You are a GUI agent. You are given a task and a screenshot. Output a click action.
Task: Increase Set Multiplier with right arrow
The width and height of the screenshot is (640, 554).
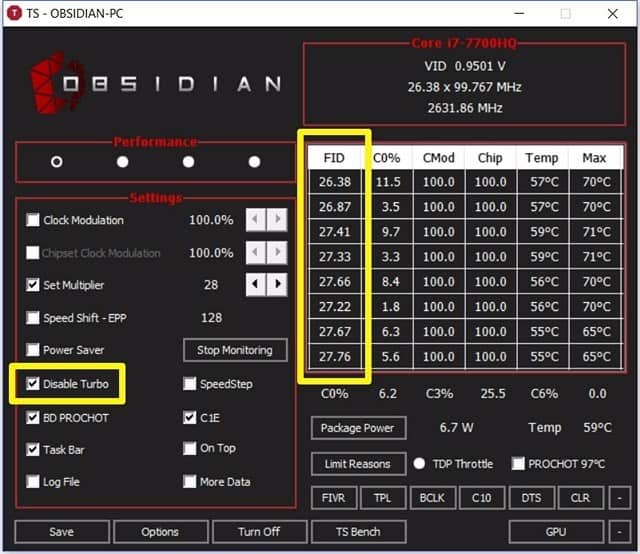[x=277, y=284]
